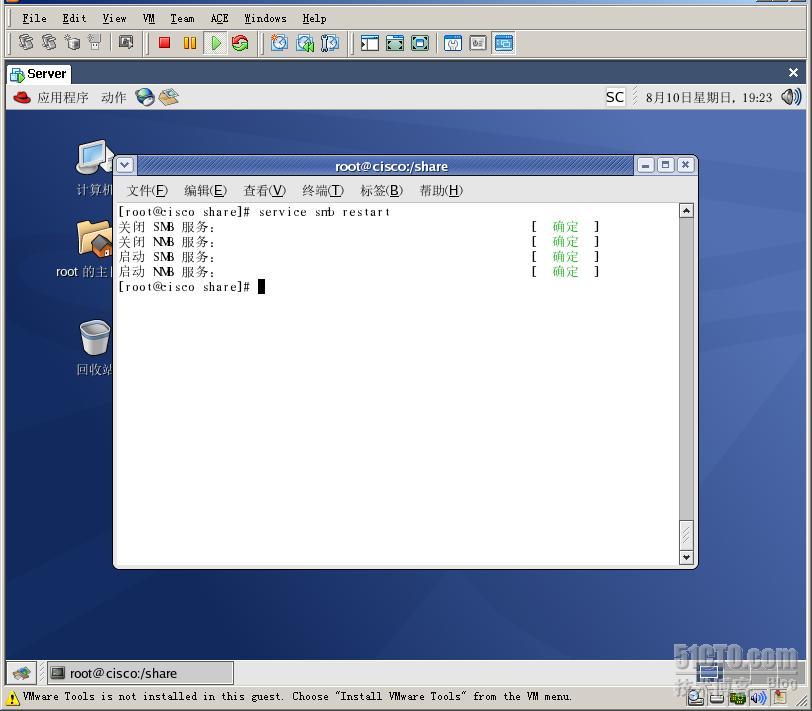Click the capture screen toolbar icon

click(x=126, y=42)
